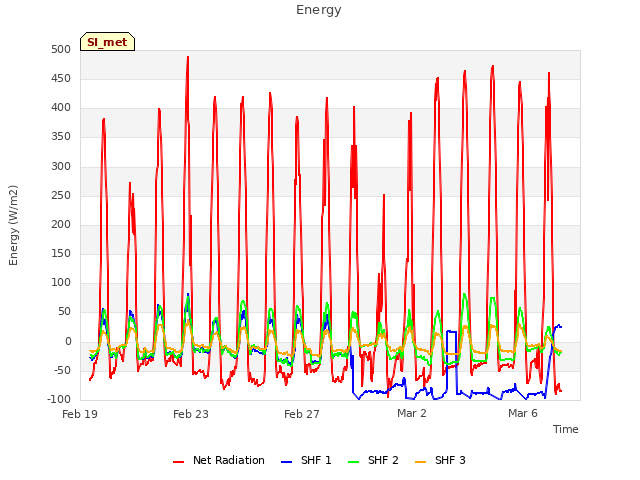640x480 pixels.
Task: Click the Feb 23 x-axis tick label
Action: coord(191,414)
